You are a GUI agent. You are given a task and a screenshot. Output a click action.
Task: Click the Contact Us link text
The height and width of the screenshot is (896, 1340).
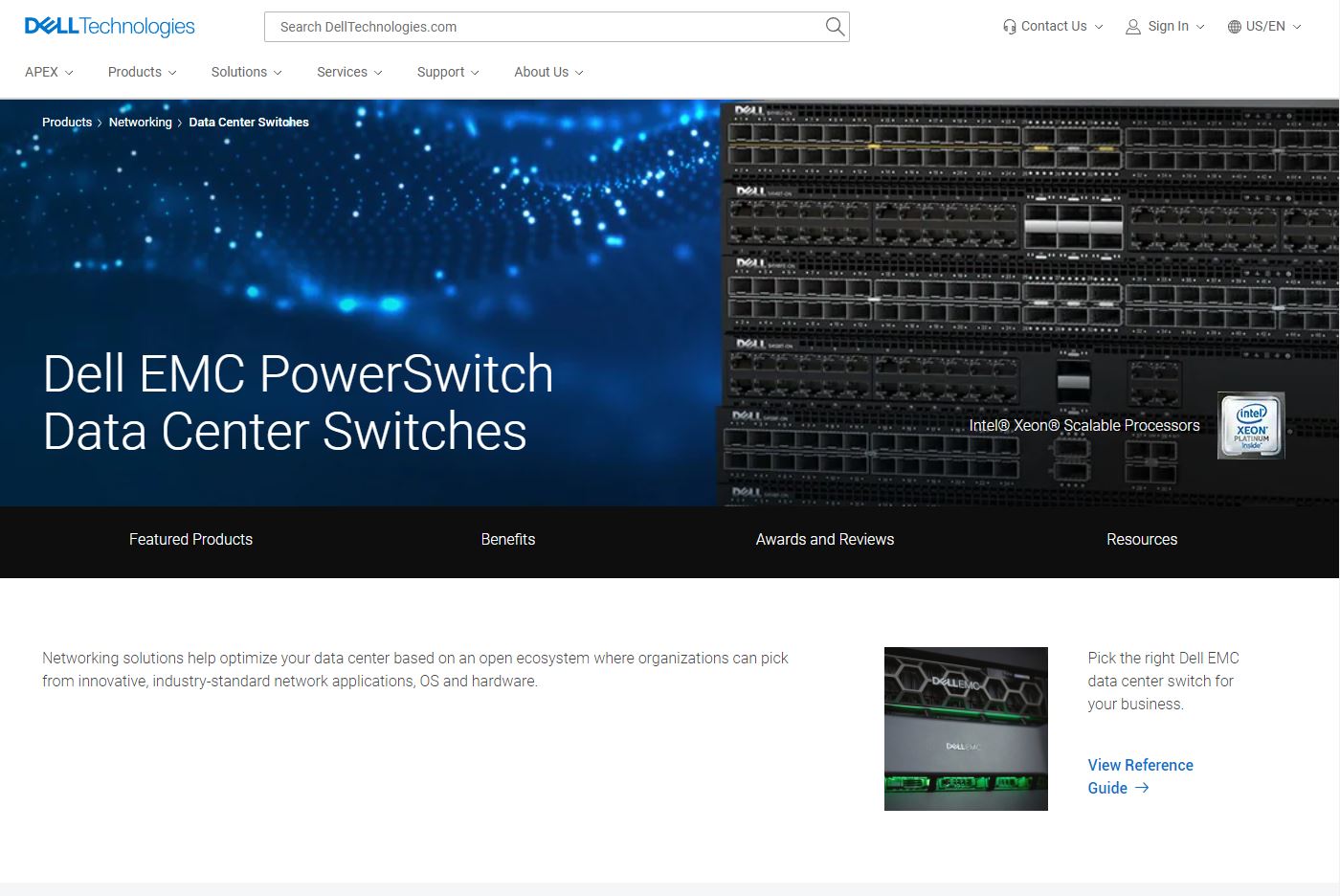tap(1054, 27)
